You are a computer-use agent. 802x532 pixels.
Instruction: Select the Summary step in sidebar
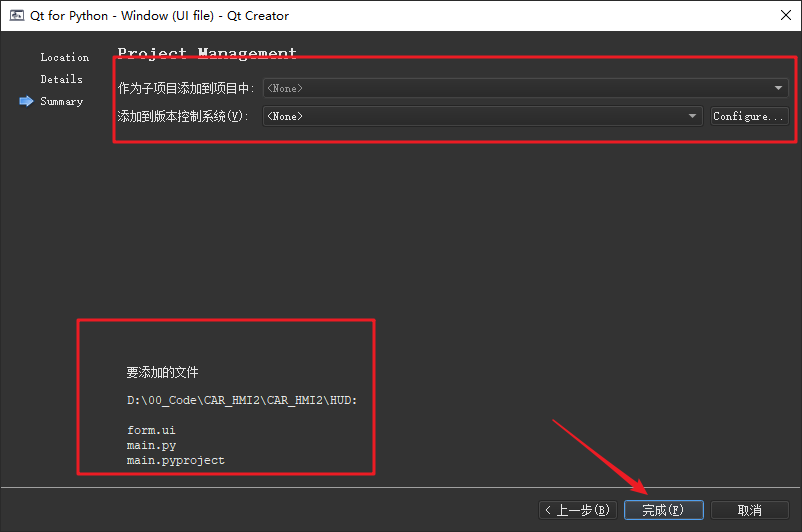(61, 101)
